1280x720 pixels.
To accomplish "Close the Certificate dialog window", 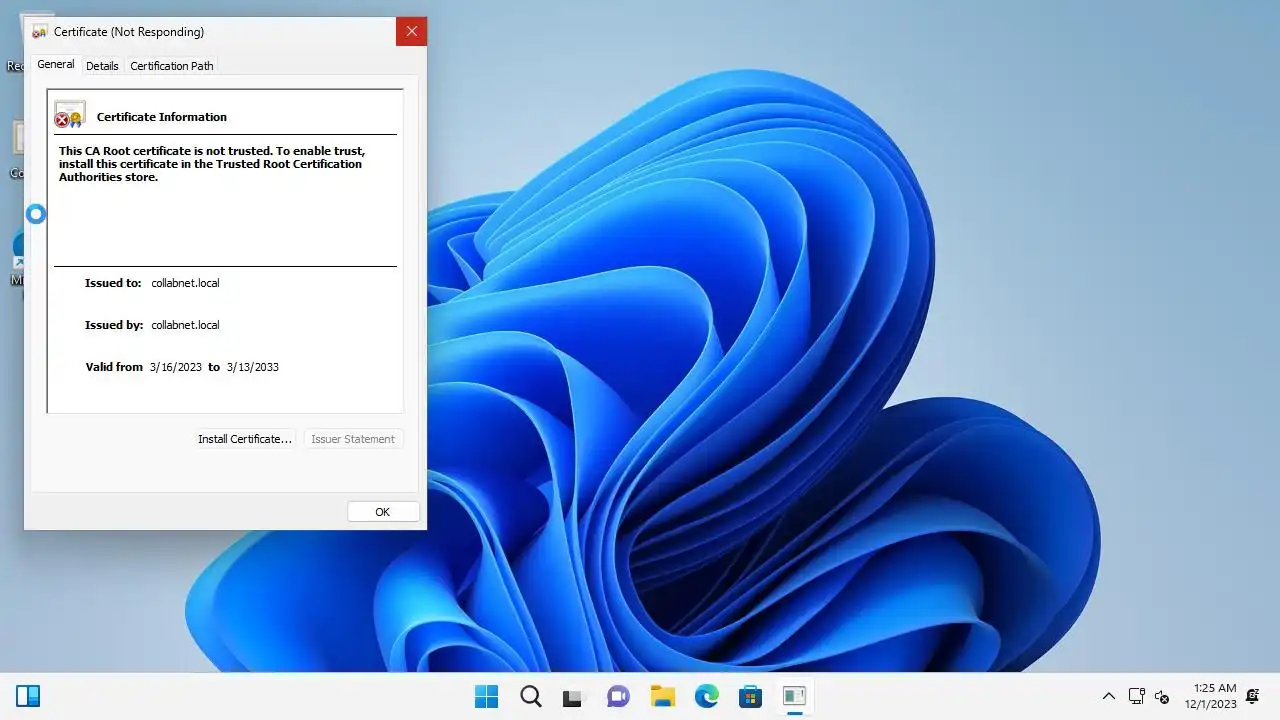I will point(411,32).
